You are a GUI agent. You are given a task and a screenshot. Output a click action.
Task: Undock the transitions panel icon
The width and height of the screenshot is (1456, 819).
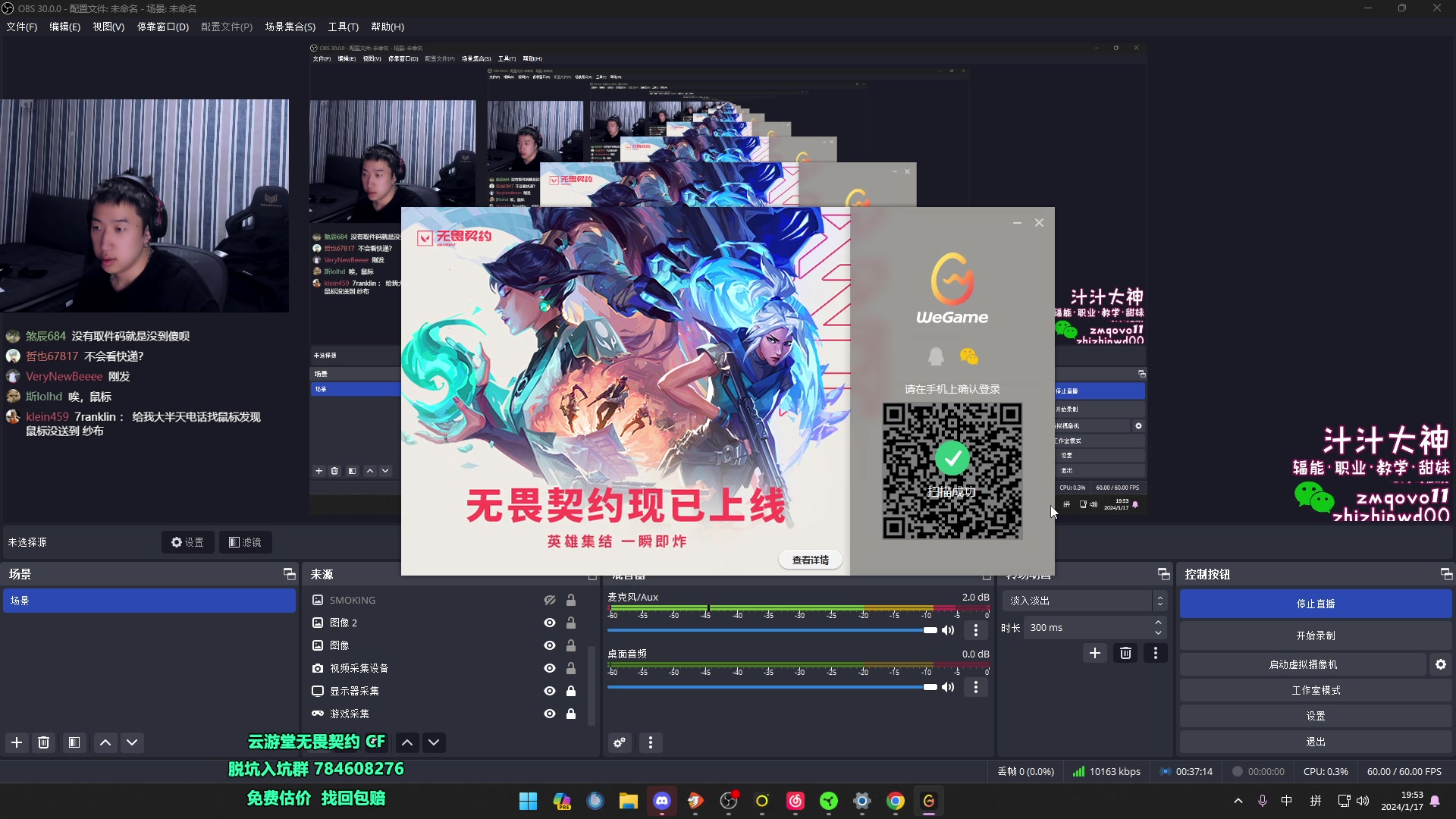click(1163, 574)
